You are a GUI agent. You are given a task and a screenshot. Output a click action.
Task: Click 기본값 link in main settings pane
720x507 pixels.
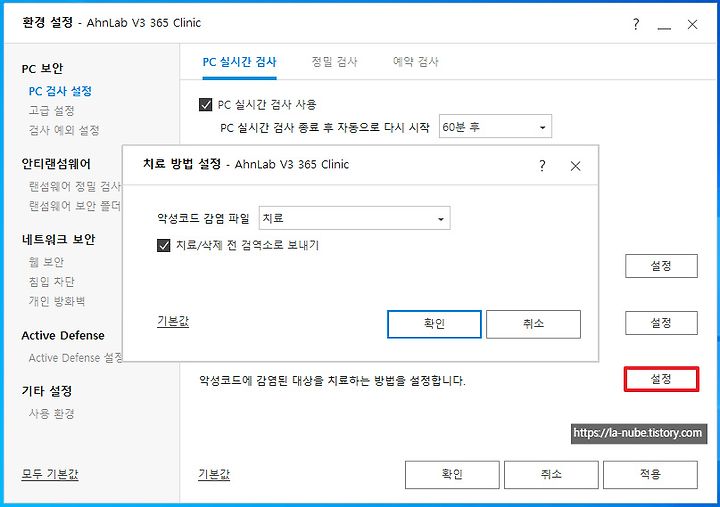tap(214, 474)
